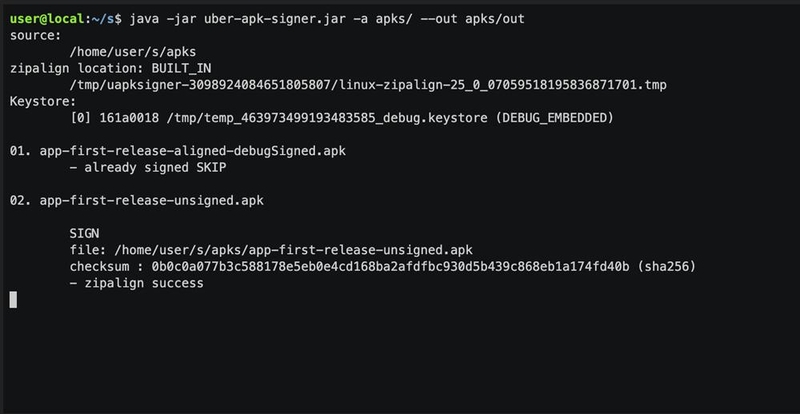The width and height of the screenshot is (800, 414).
Task: Click the zipalign success message
Action: pos(136,283)
